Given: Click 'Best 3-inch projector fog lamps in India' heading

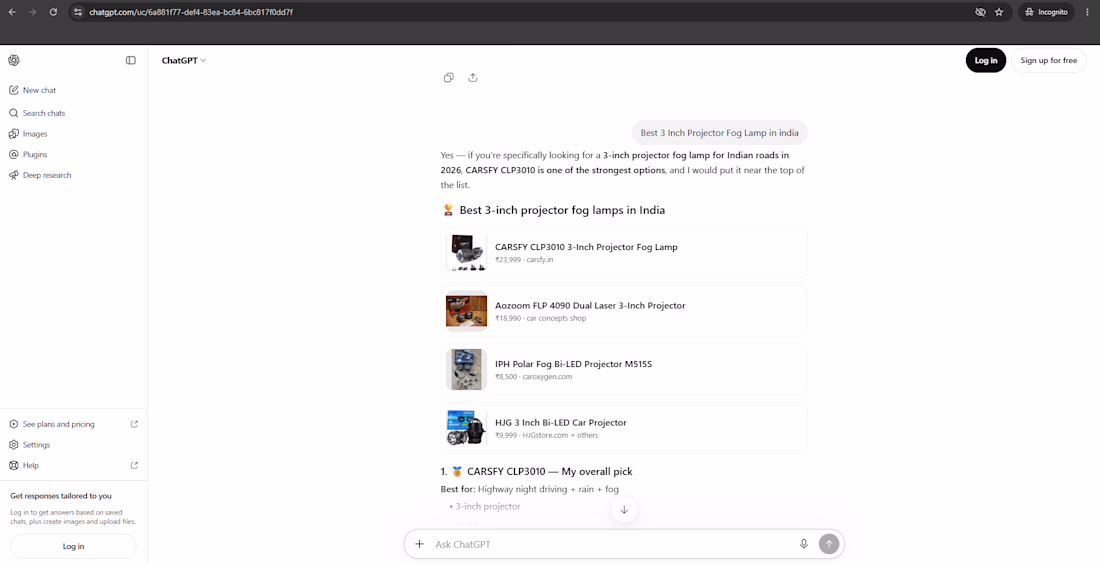Looking at the screenshot, I should click(562, 210).
